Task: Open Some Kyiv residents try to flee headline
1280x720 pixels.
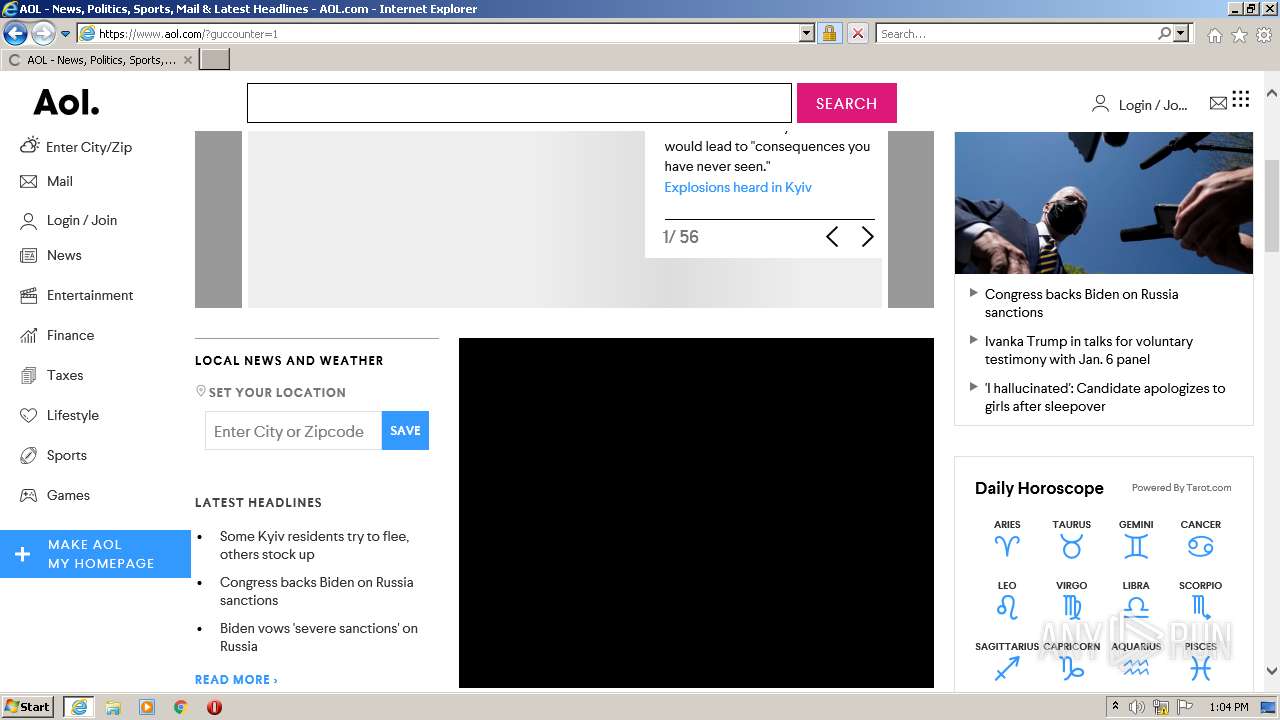Action: click(x=315, y=545)
